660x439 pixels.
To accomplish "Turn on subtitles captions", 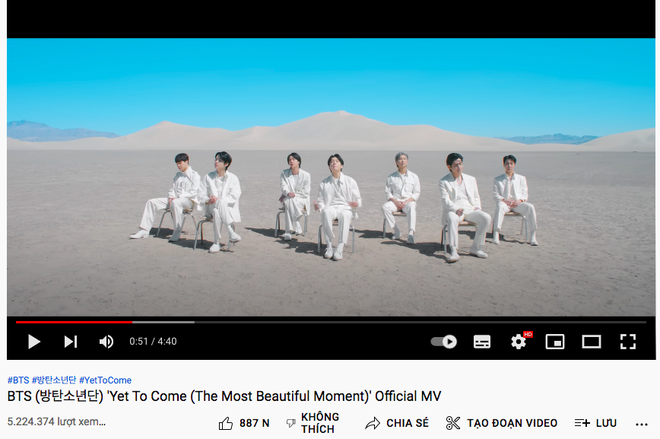I will (482, 341).
